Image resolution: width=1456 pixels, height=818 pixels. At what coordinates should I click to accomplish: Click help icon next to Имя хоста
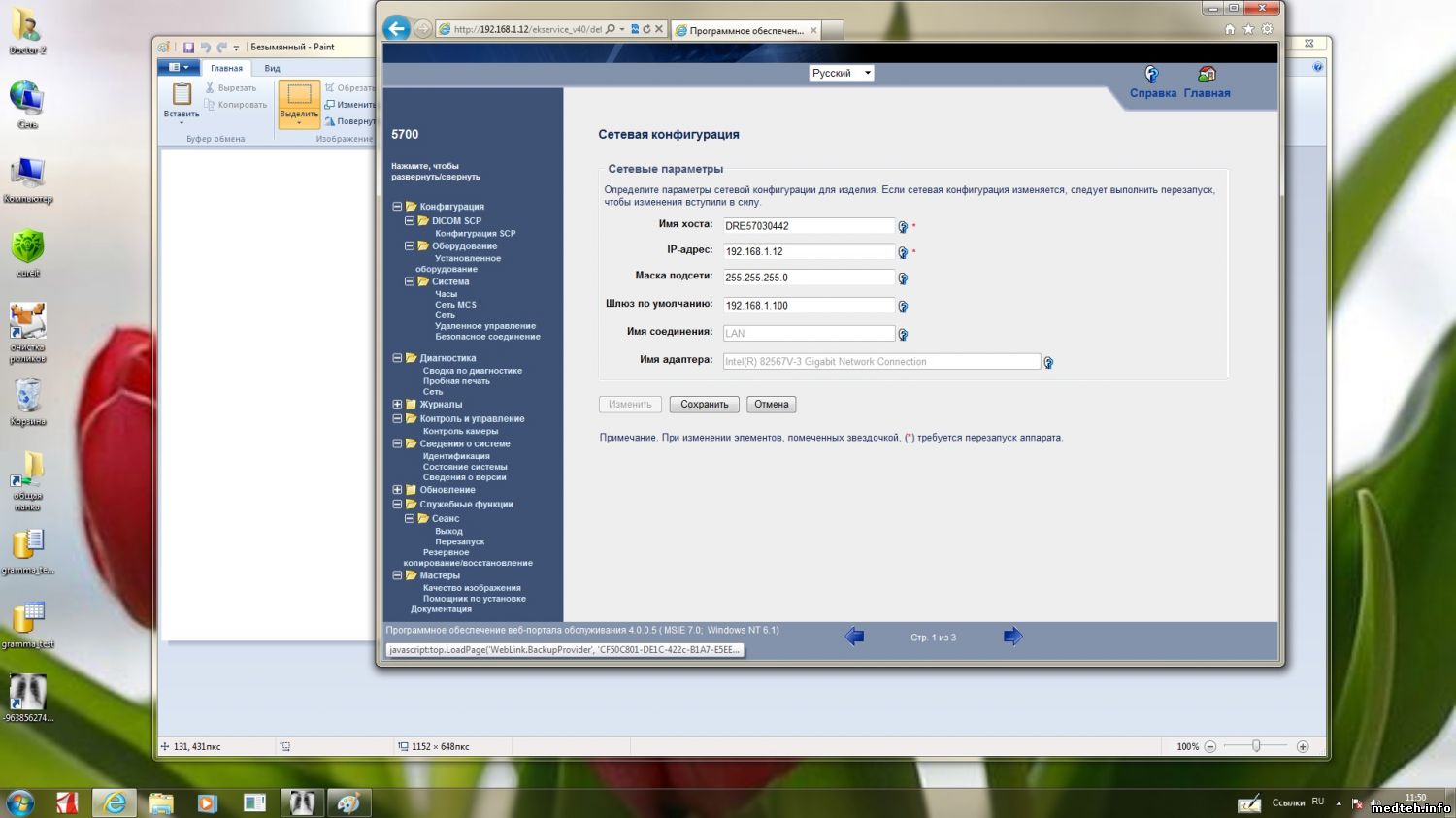click(x=903, y=227)
